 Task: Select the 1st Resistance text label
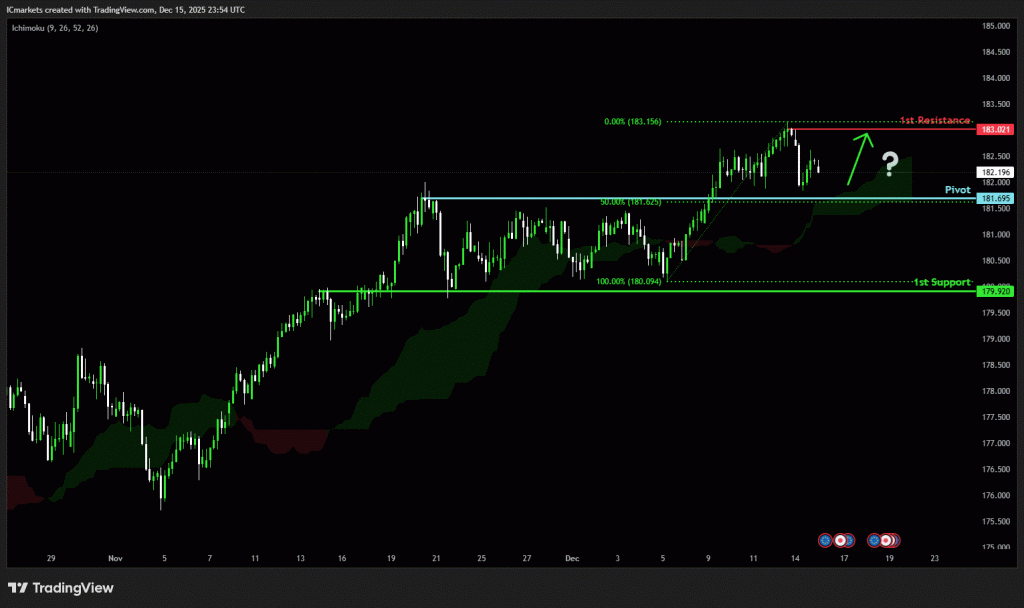coord(934,120)
